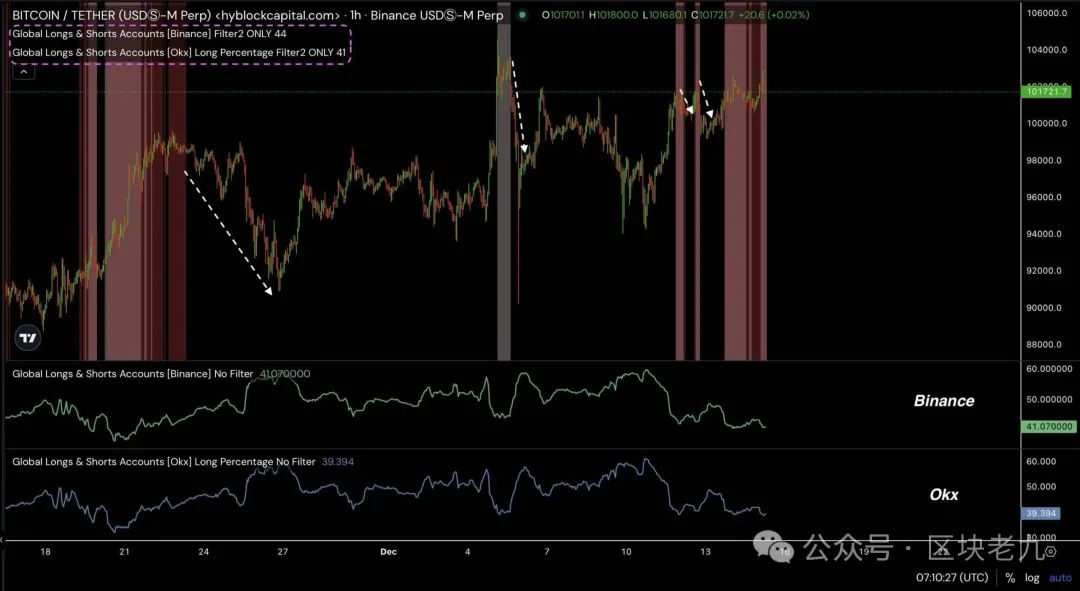Click the close value C101721.7

click(x=712, y=14)
